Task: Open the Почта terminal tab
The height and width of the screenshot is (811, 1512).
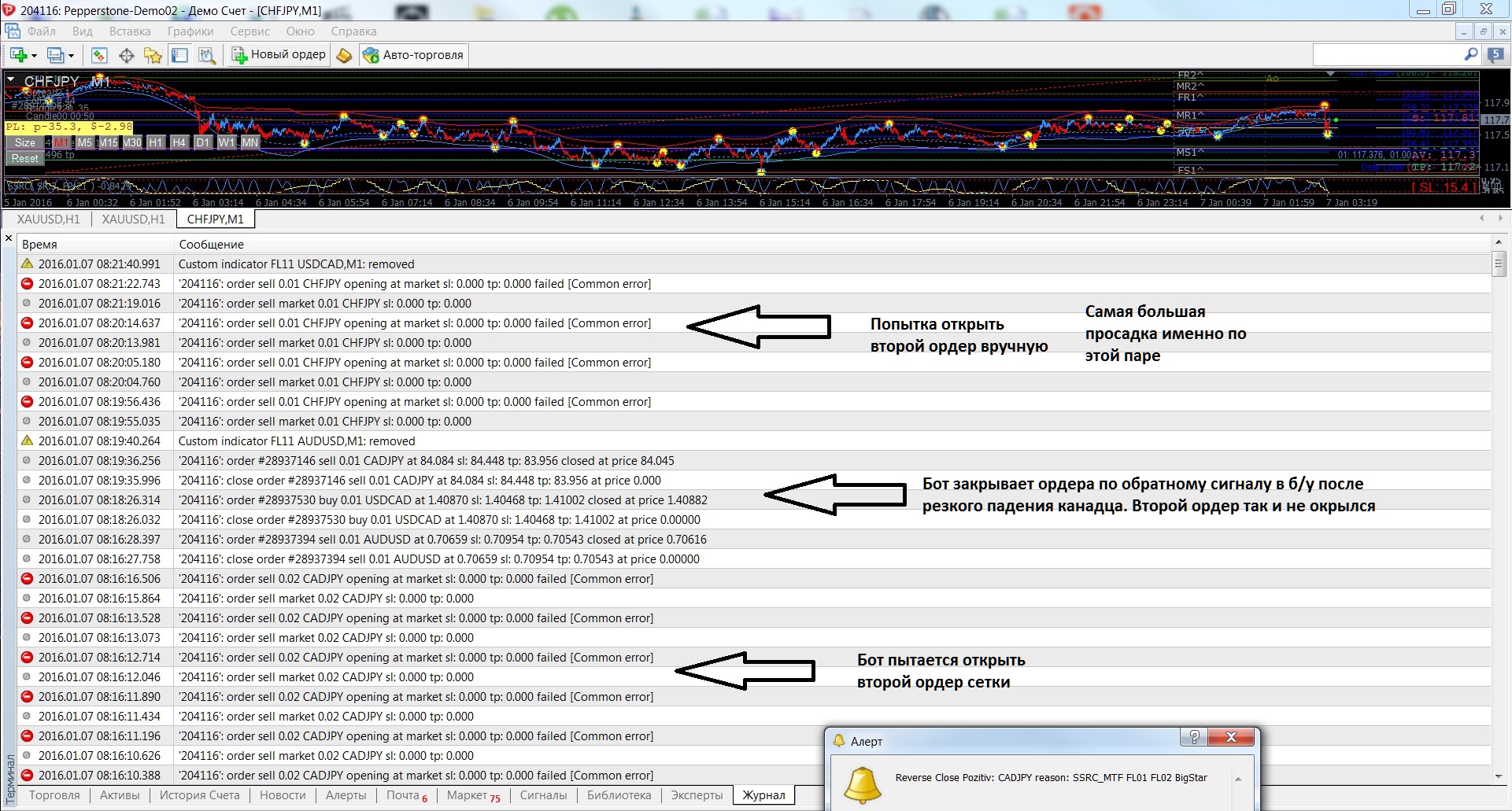Action: point(406,795)
